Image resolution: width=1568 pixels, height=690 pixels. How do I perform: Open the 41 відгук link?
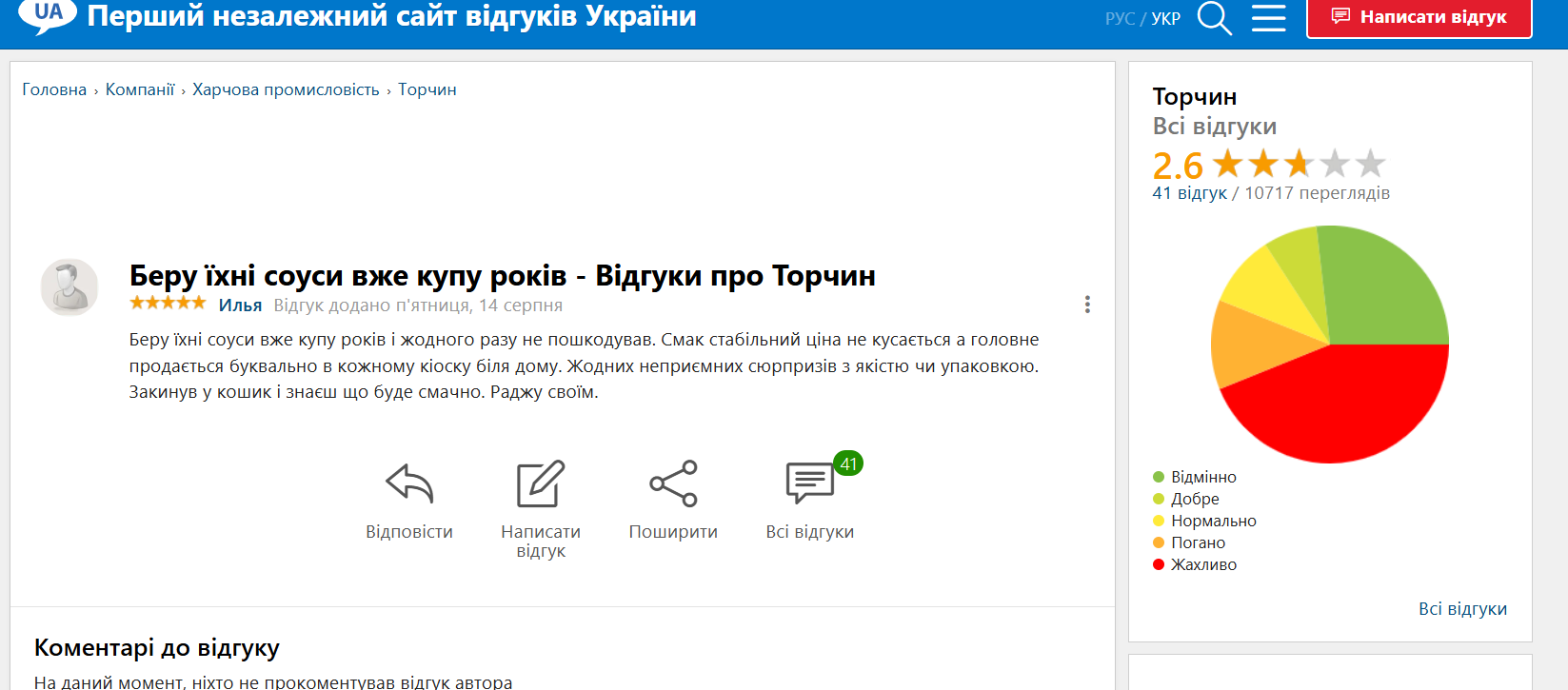[x=1190, y=193]
